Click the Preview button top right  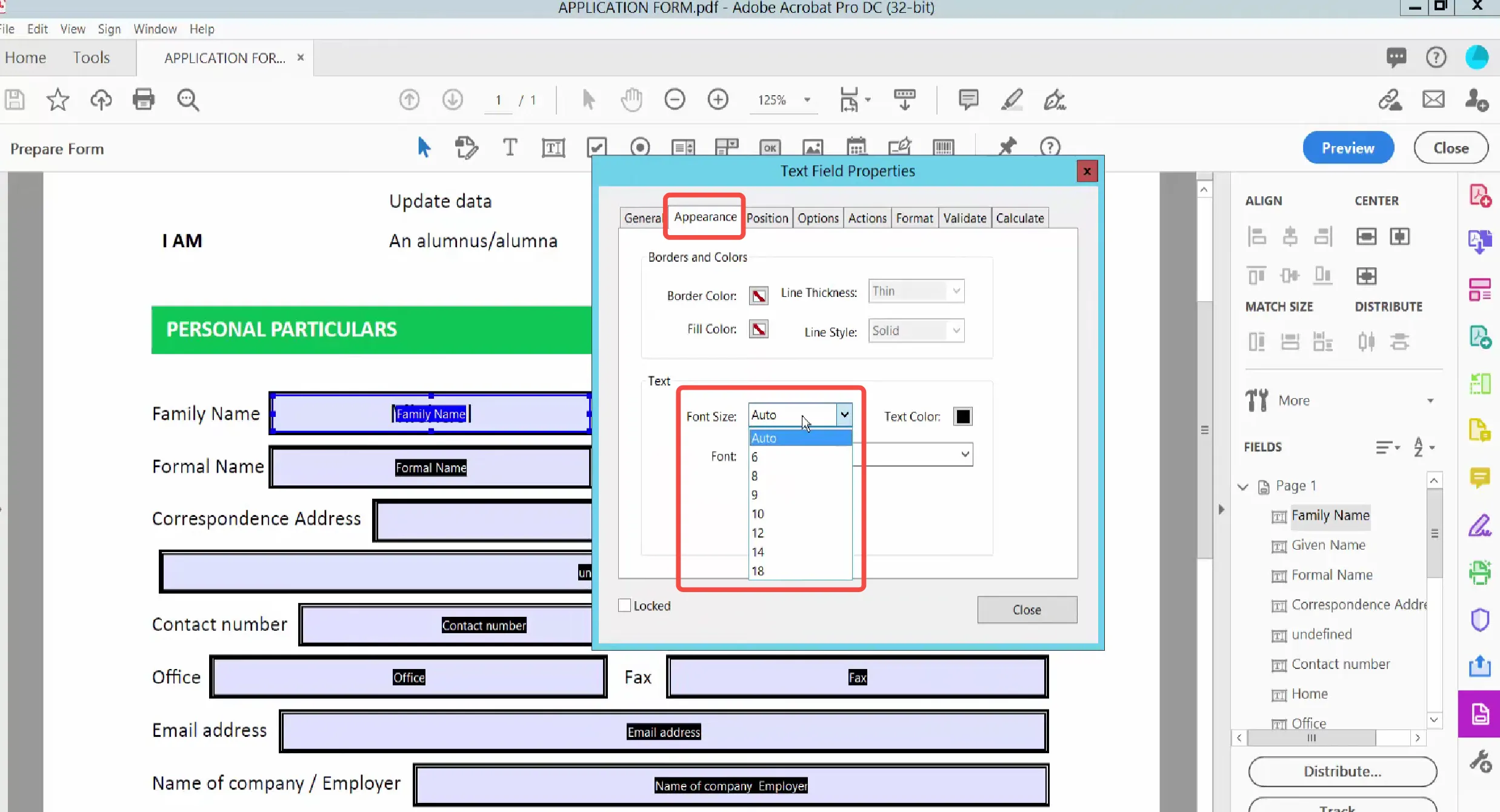click(x=1348, y=148)
